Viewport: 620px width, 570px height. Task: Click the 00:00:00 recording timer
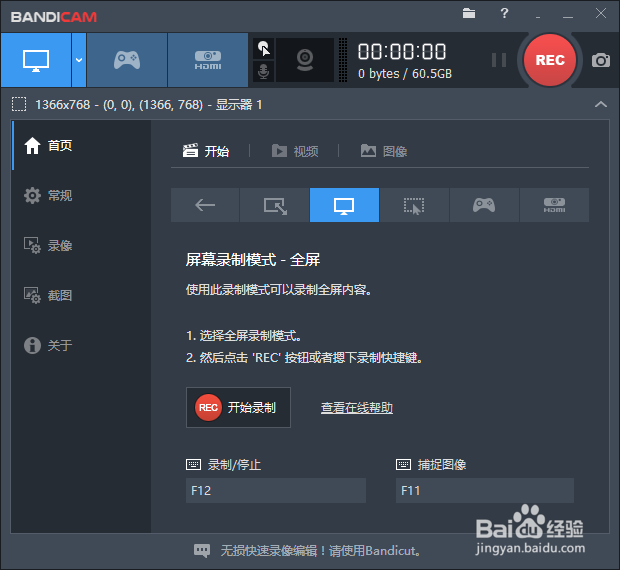pyautogui.click(x=402, y=52)
